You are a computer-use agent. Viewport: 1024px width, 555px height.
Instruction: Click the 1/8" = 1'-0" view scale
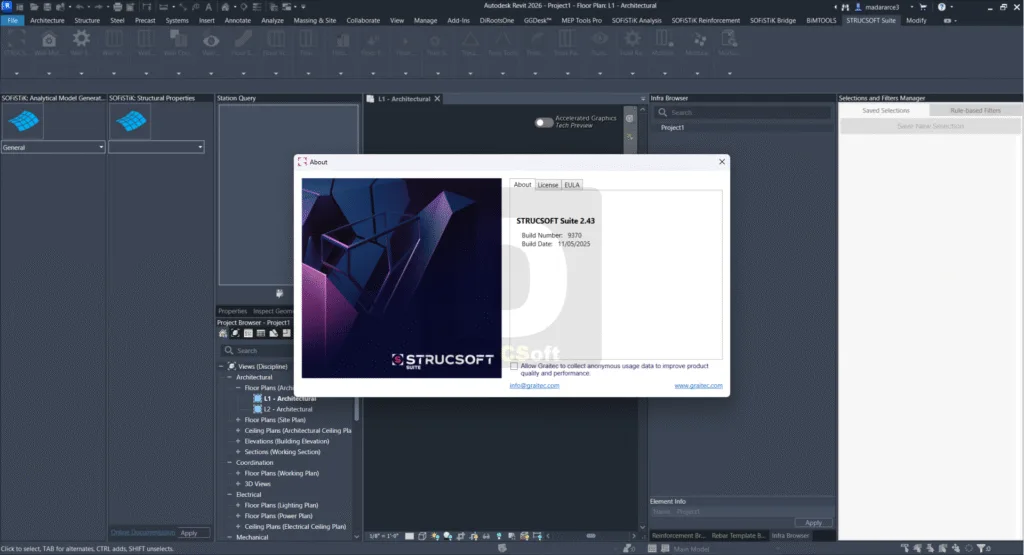(x=383, y=536)
